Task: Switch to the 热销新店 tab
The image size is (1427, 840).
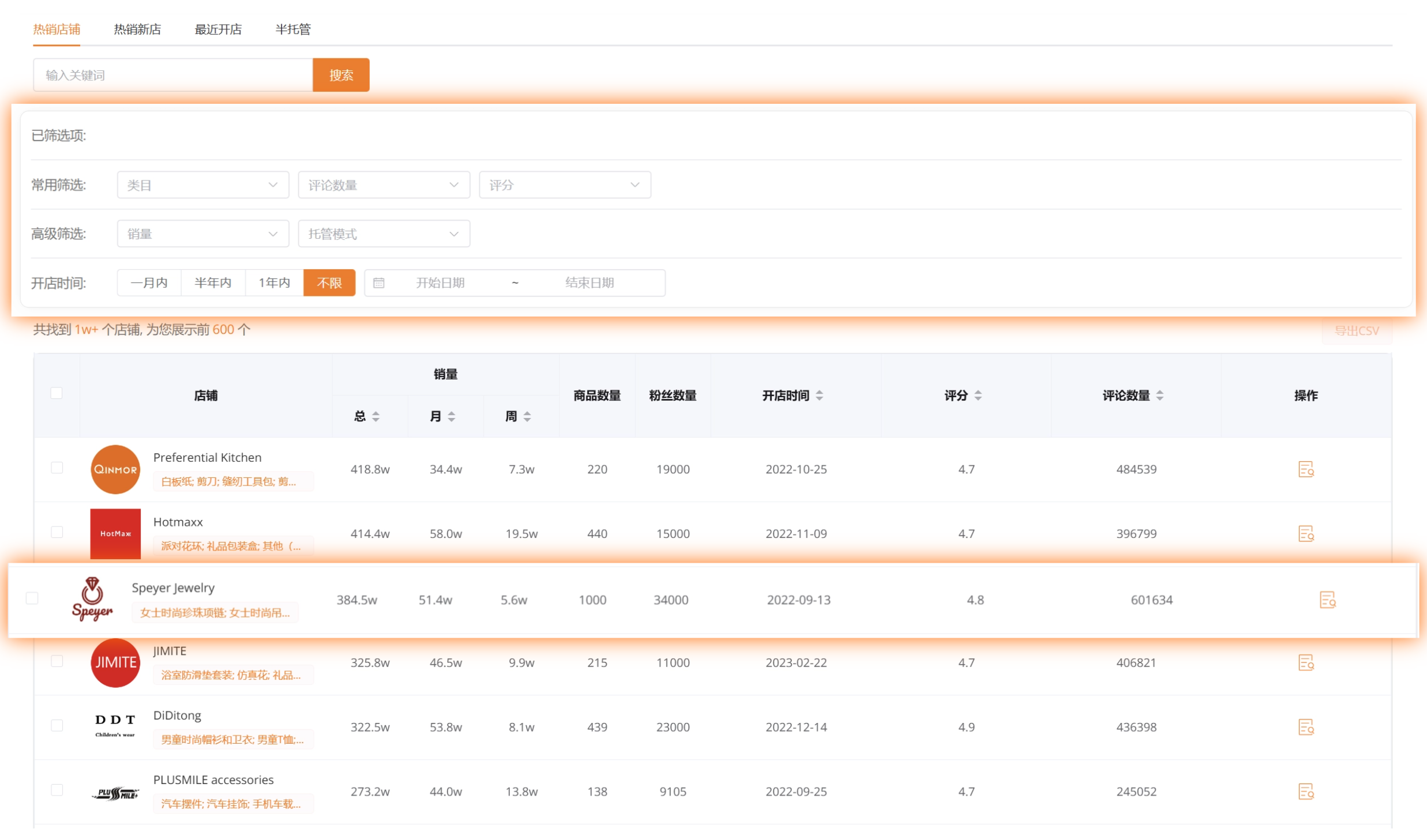Action: click(137, 29)
